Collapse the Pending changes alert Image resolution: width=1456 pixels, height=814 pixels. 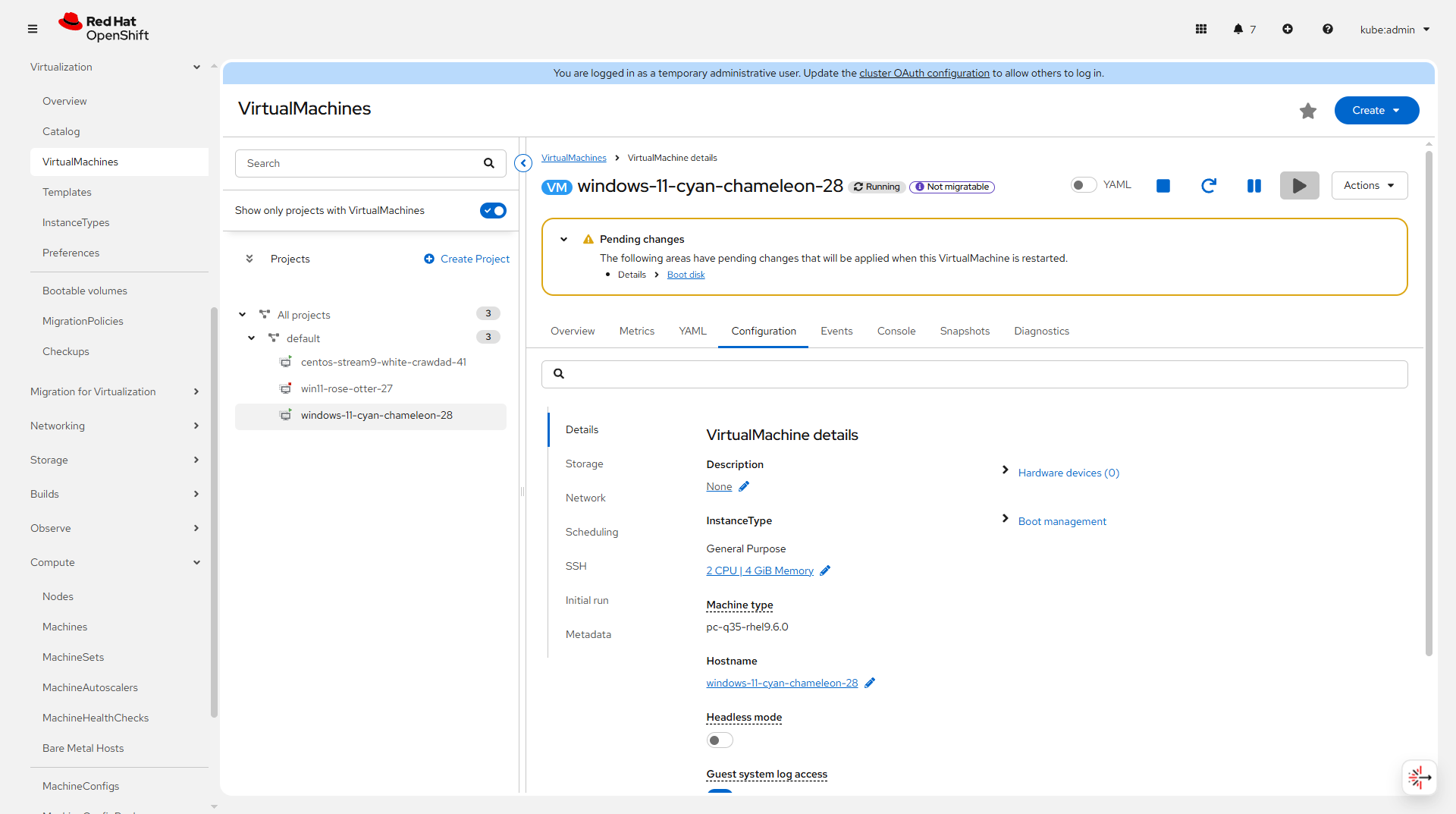pyautogui.click(x=564, y=239)
